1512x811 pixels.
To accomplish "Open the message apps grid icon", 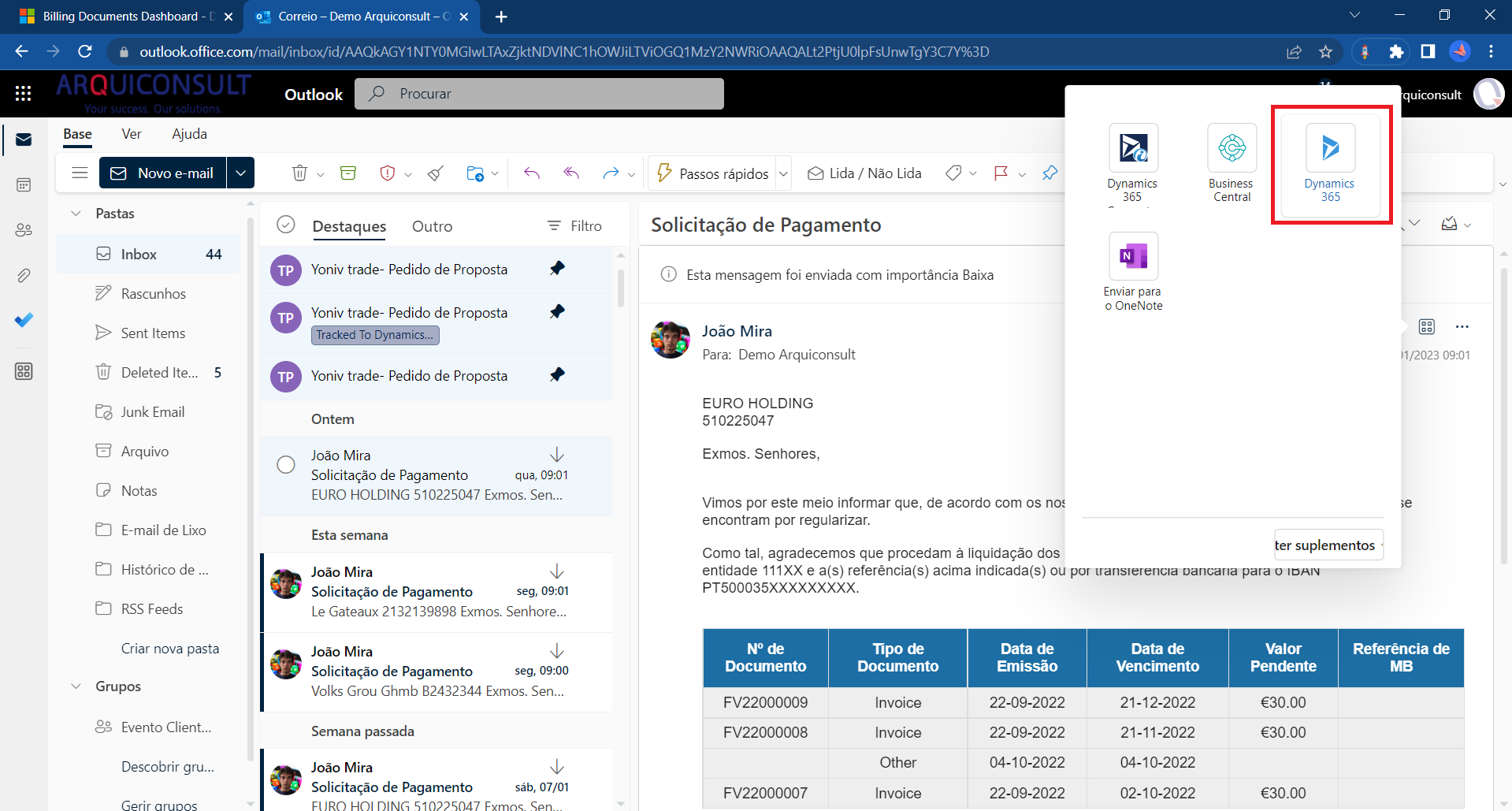I will (x=1427, y=326).
